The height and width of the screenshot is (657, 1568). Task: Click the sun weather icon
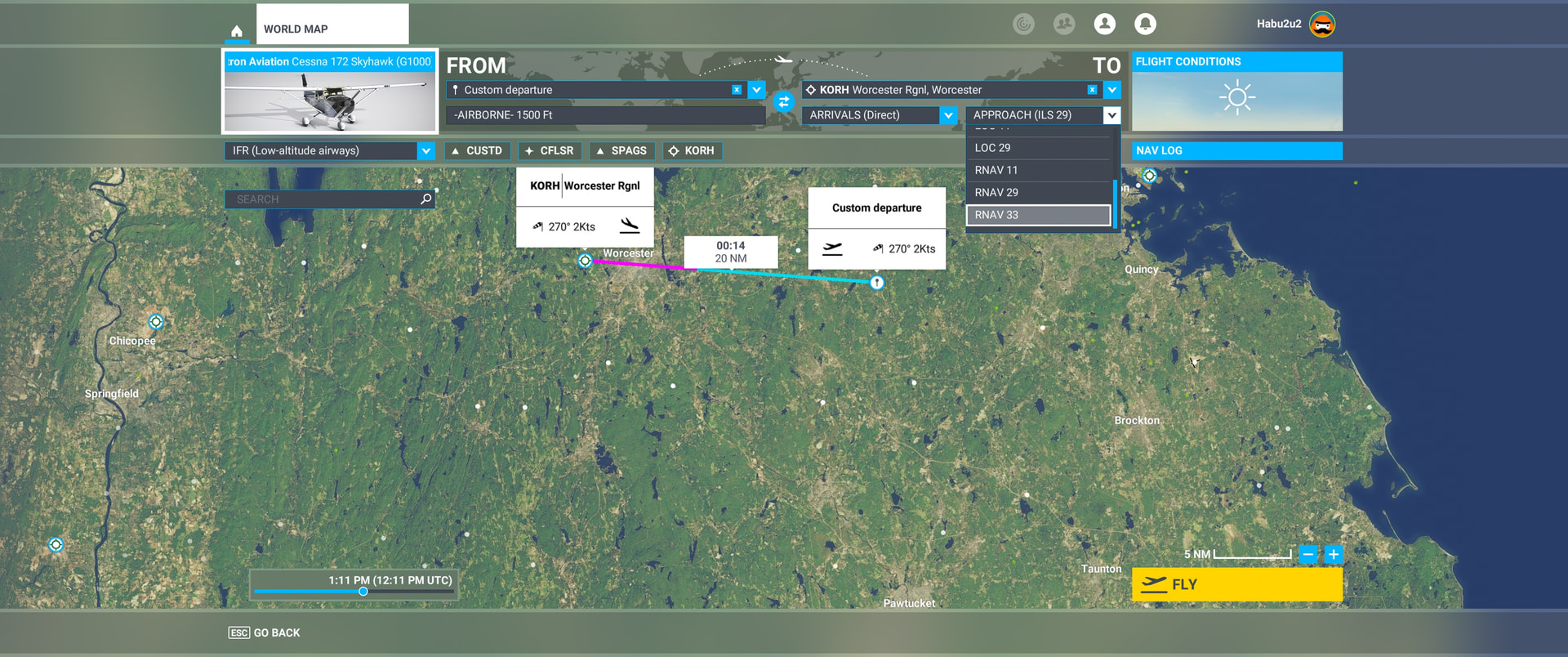pyautogui.click(x=1237, y=98)
